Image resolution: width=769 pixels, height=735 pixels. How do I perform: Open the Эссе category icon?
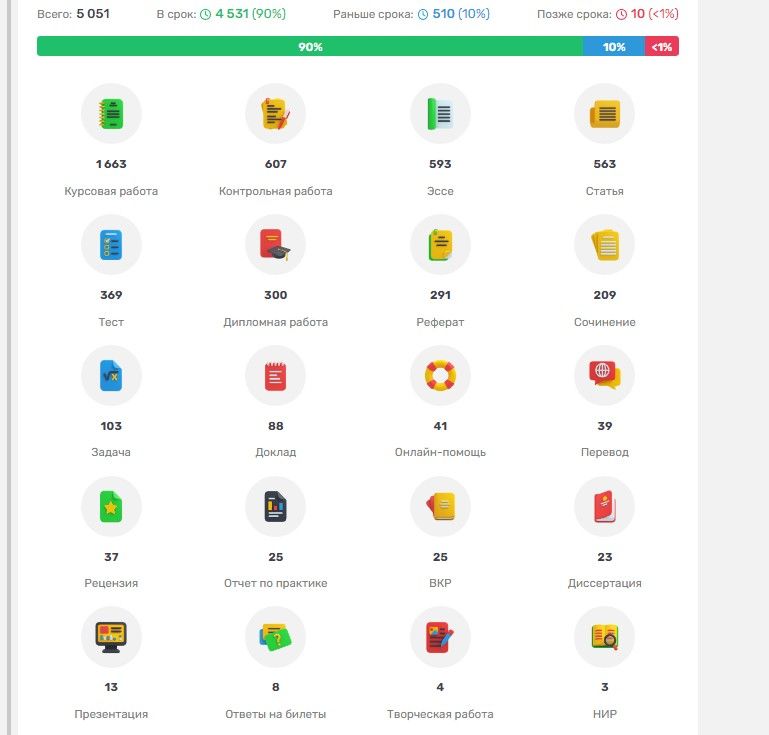point(440,114)
